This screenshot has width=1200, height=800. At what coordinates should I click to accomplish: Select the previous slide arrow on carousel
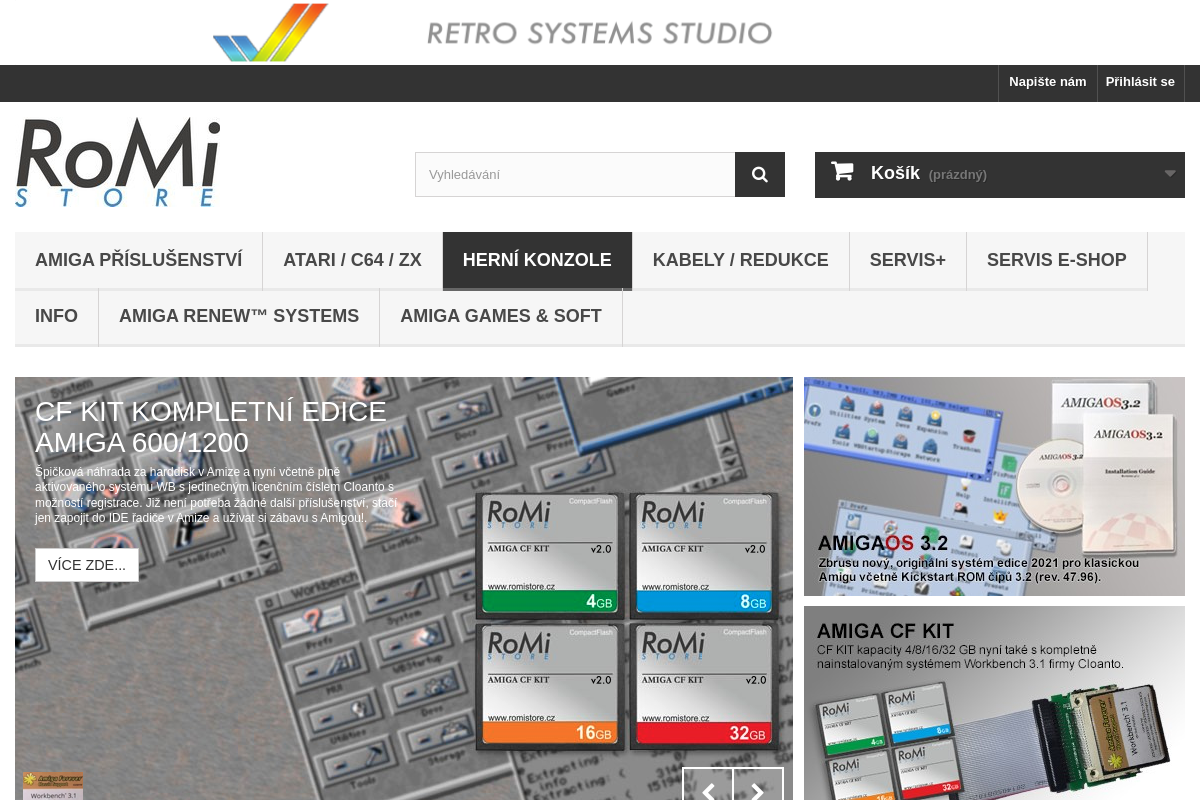click(x=707, y=789)
